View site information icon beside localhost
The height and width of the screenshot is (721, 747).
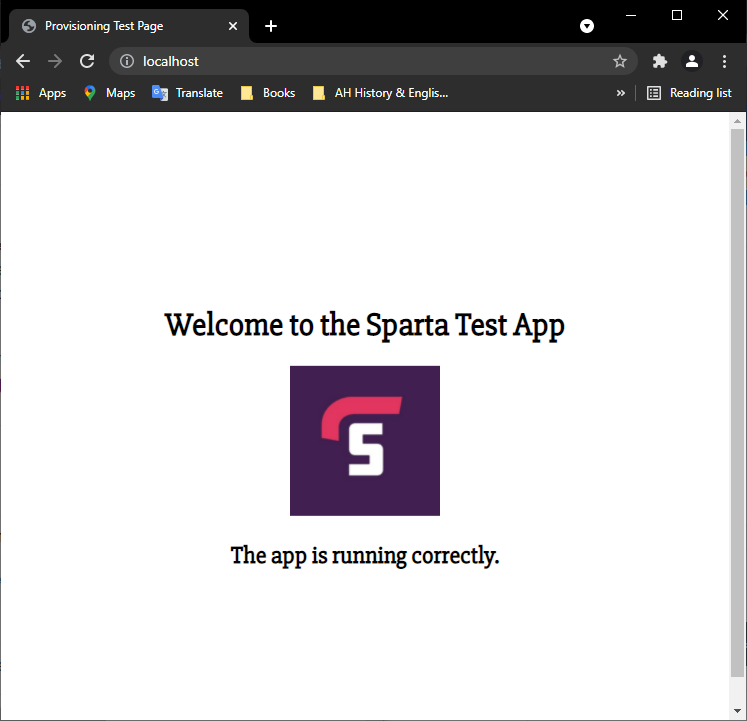[x=127, y=61]
